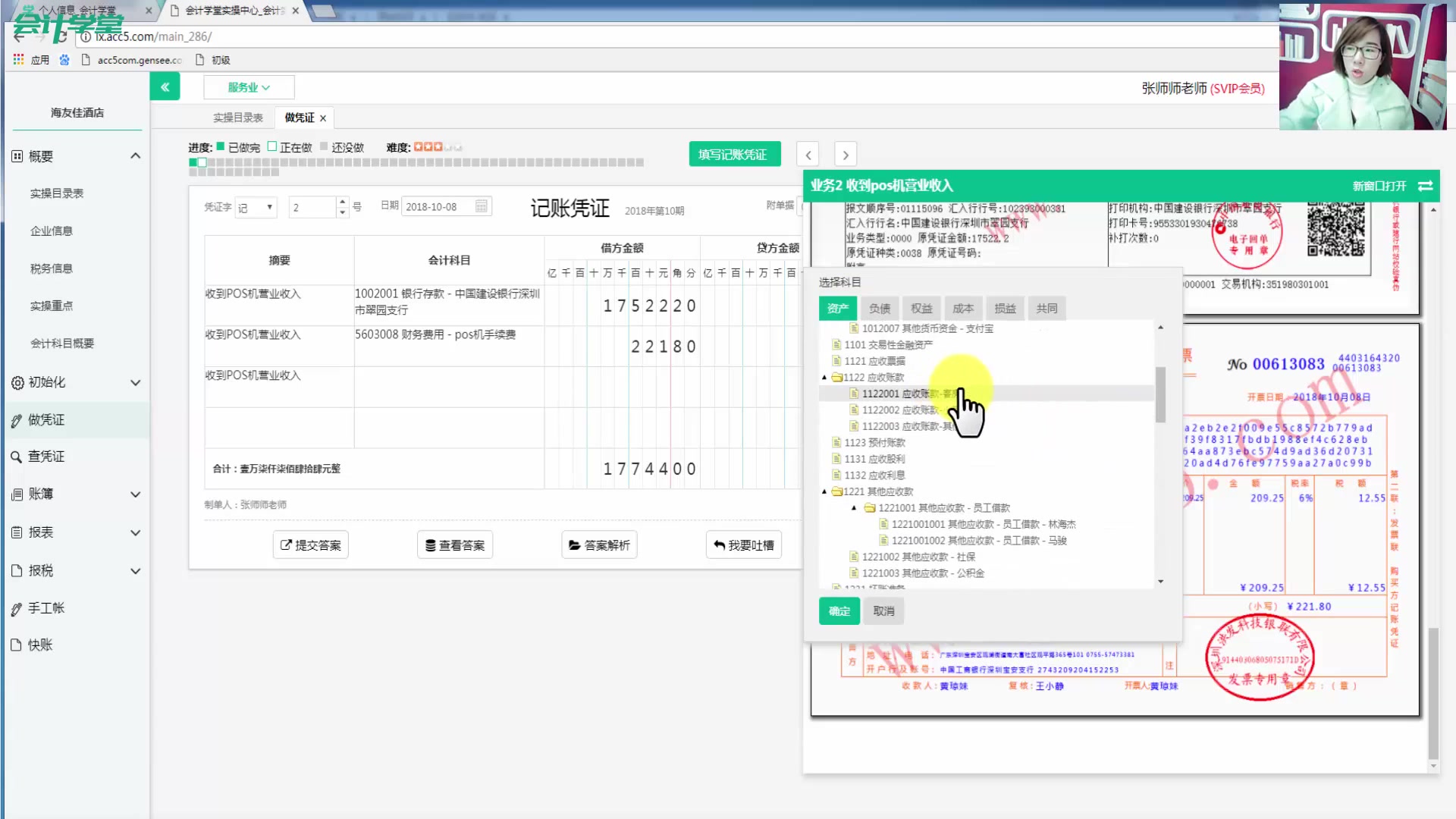Go to next task arrow
This screenshot has width=1456, height=819.
coord(846,155)
